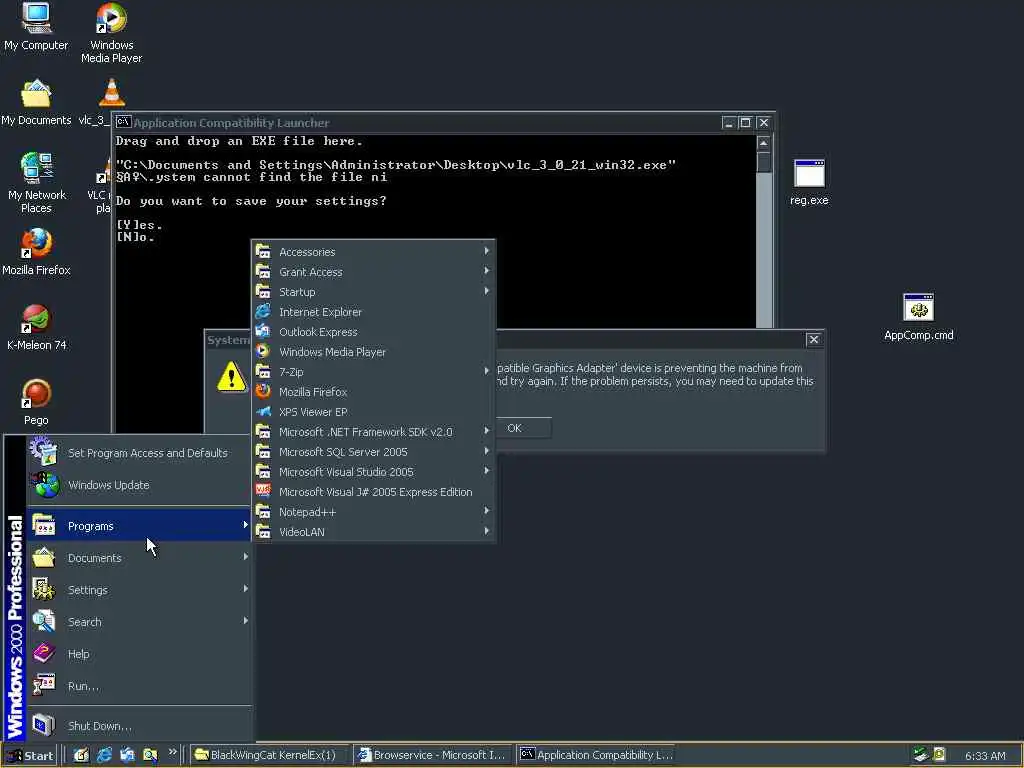Select reg.exe file on the desktop

pyautogui.click(x=809, y=182)
